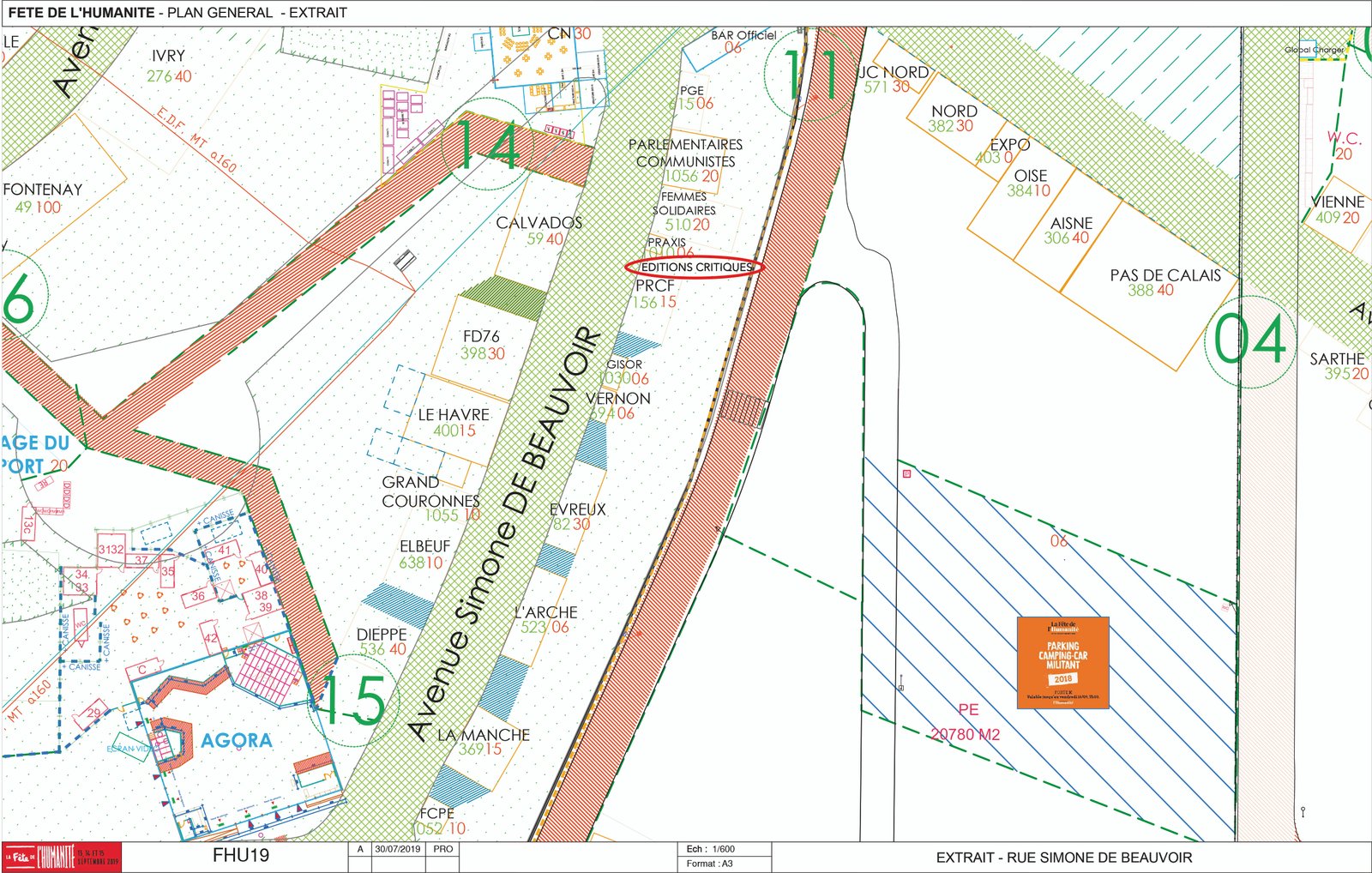
Task: Click the 30/07/2019 revision date cell
Action: coord(398,849)
